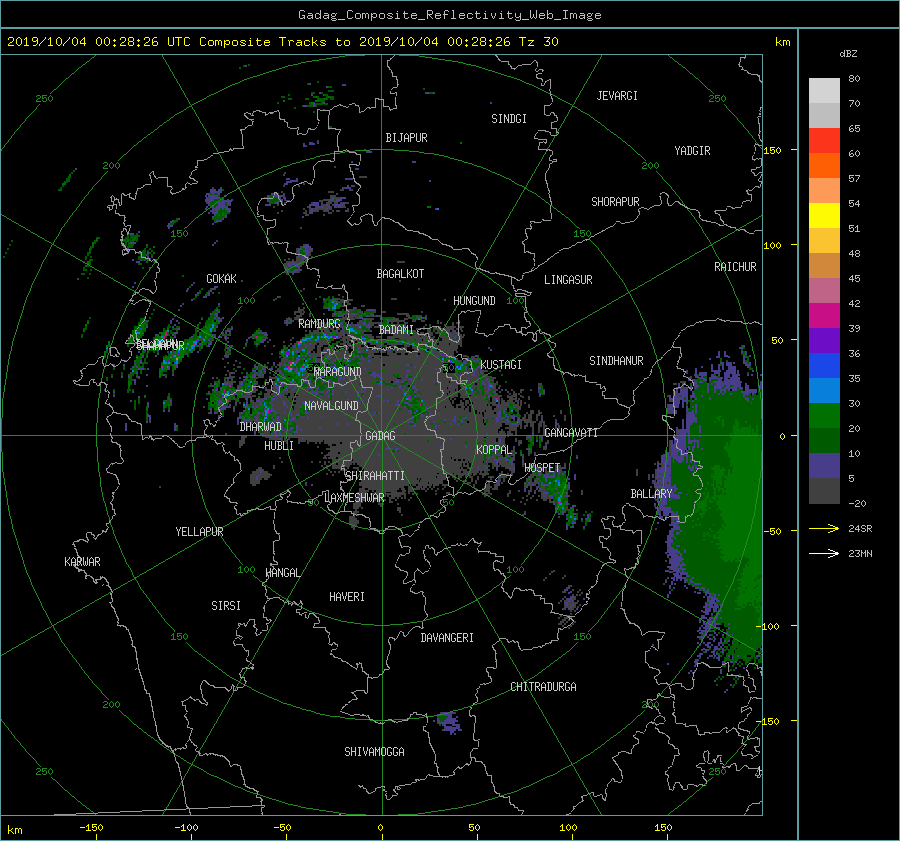Click the RAICHUR city label
This screenshot has width=900, height=841.
tap(735, 267)
